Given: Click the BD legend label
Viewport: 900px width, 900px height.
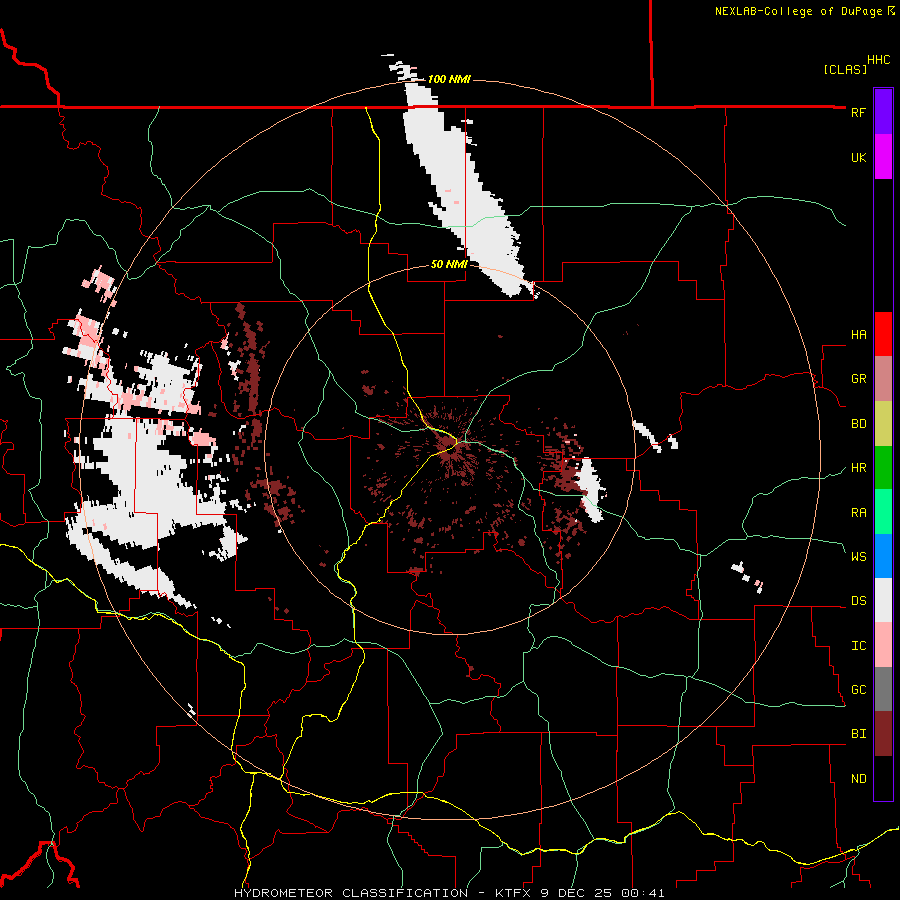Looking at the screenshot, I should click(858, 424).
